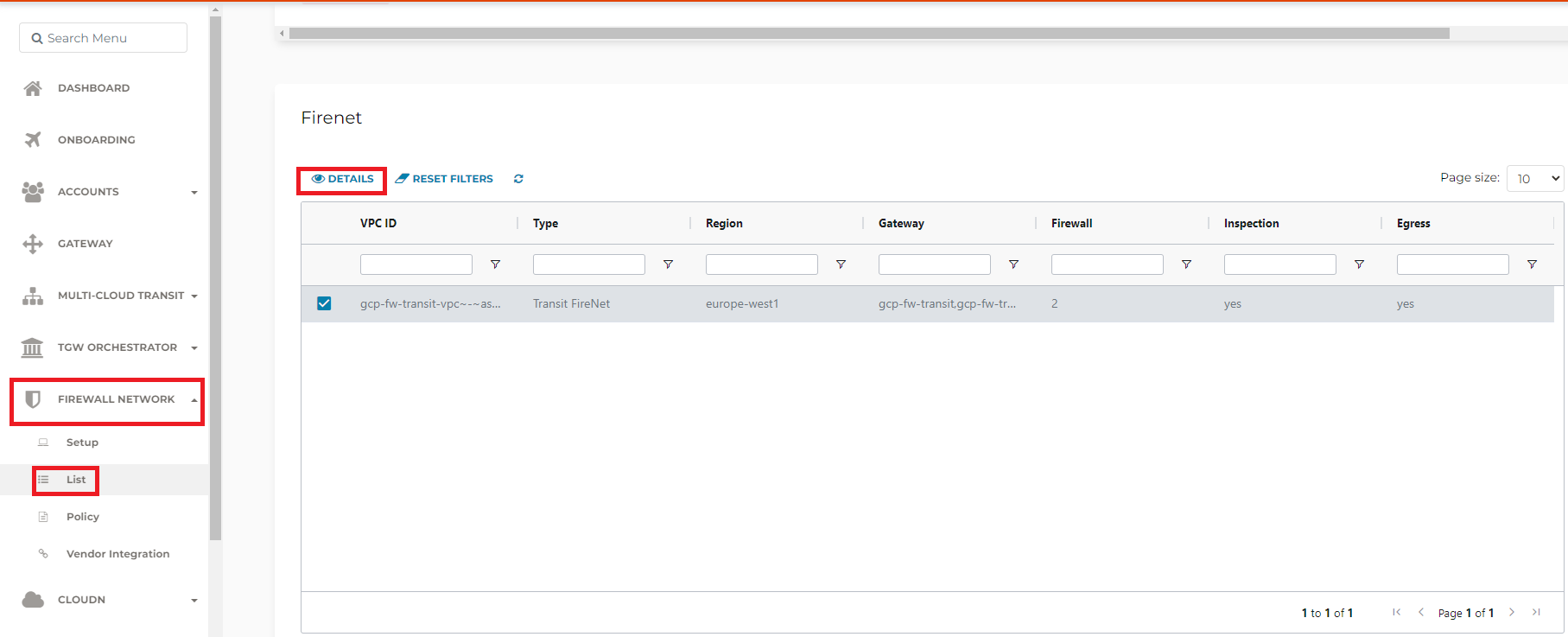The image size is (1568, 637).
Task: Click the Inspection filter text box
Action: coord(1280,264)
